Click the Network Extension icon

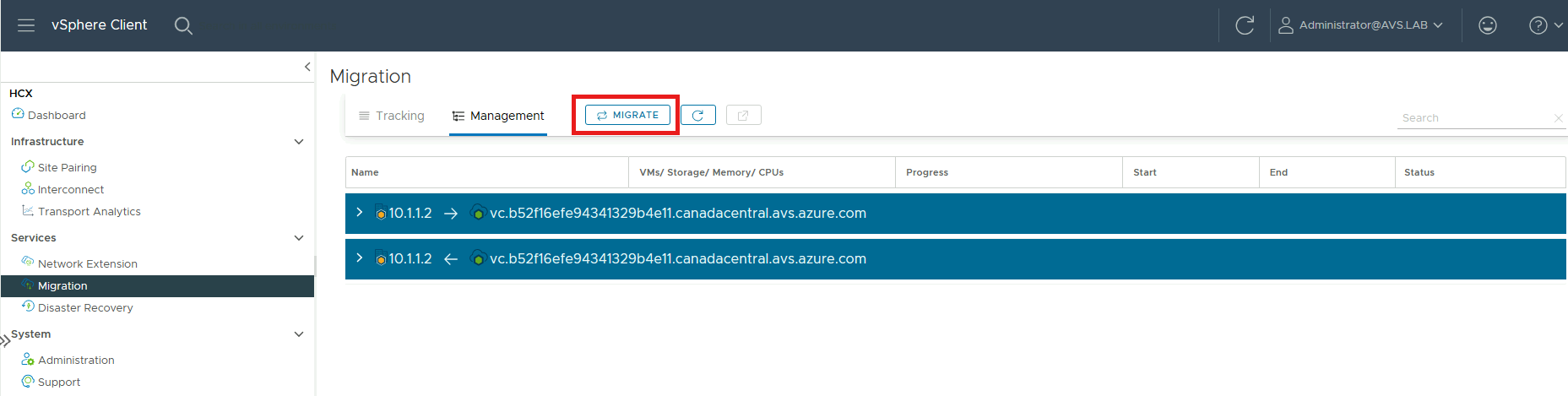click(28, 263)
